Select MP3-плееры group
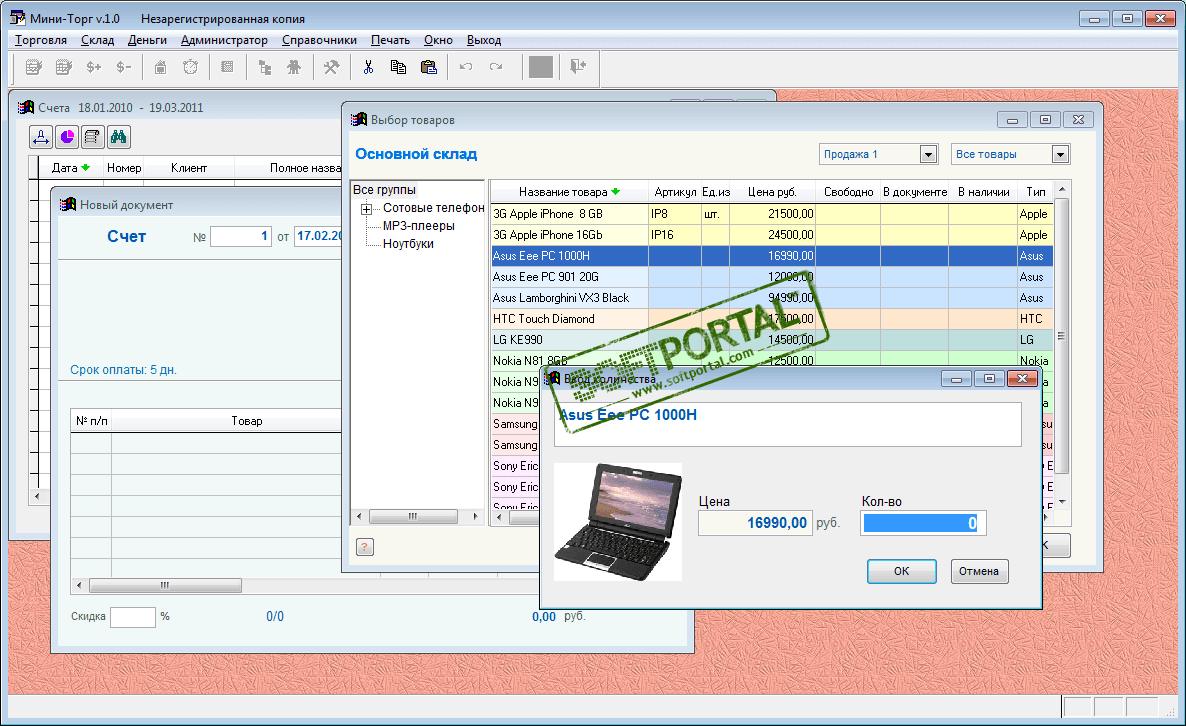 click(418, 226)
